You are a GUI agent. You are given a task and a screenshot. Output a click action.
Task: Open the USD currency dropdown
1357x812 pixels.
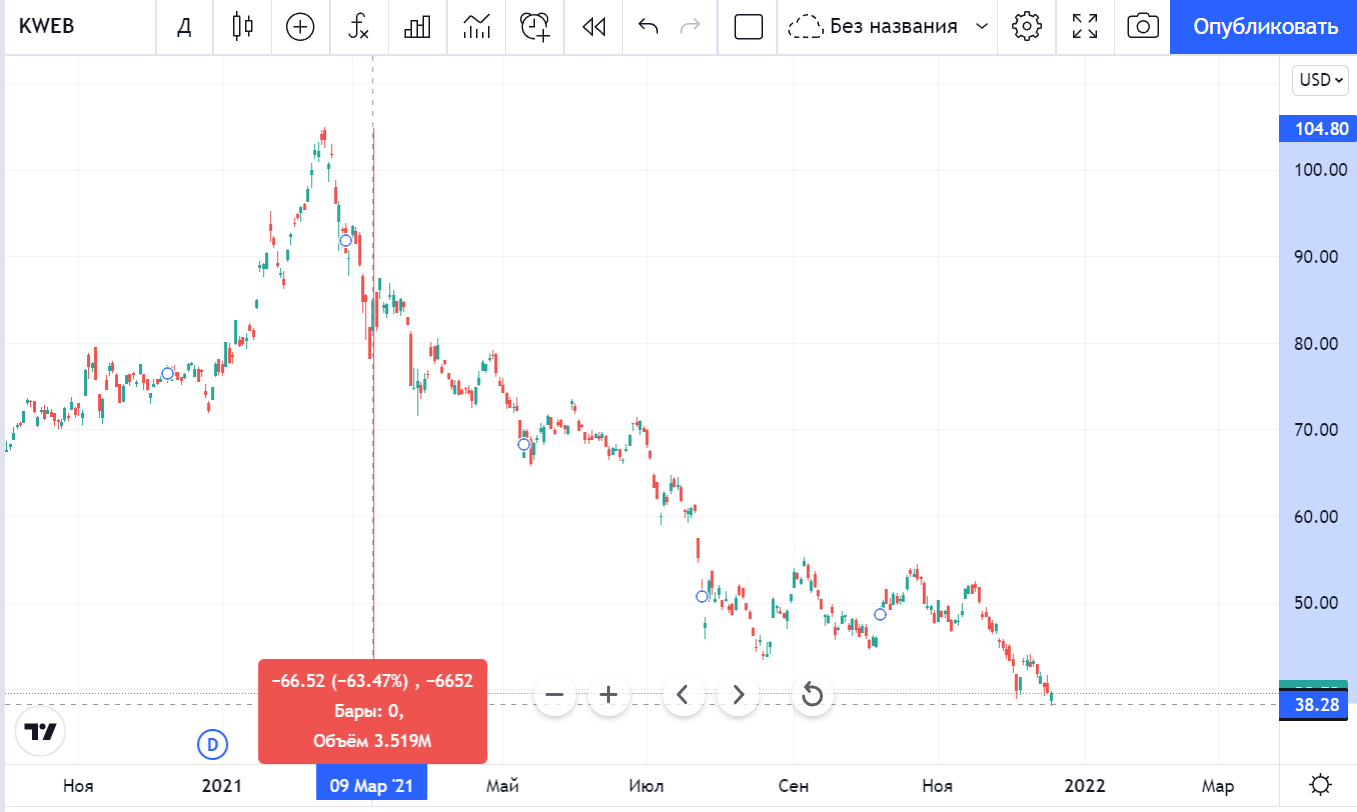pyautogui.click(x=1320, y=79)
